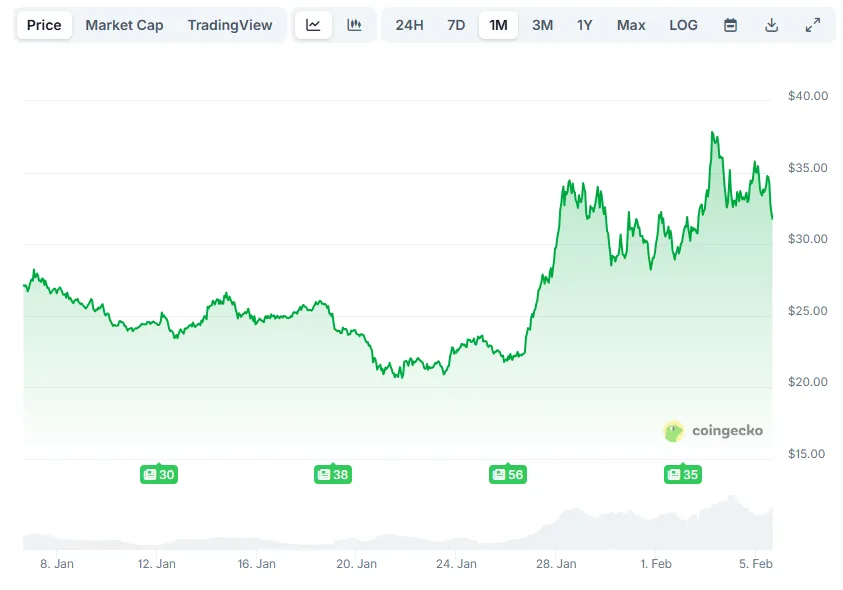
Task: Click the download chart data icon
Action: 771,25
